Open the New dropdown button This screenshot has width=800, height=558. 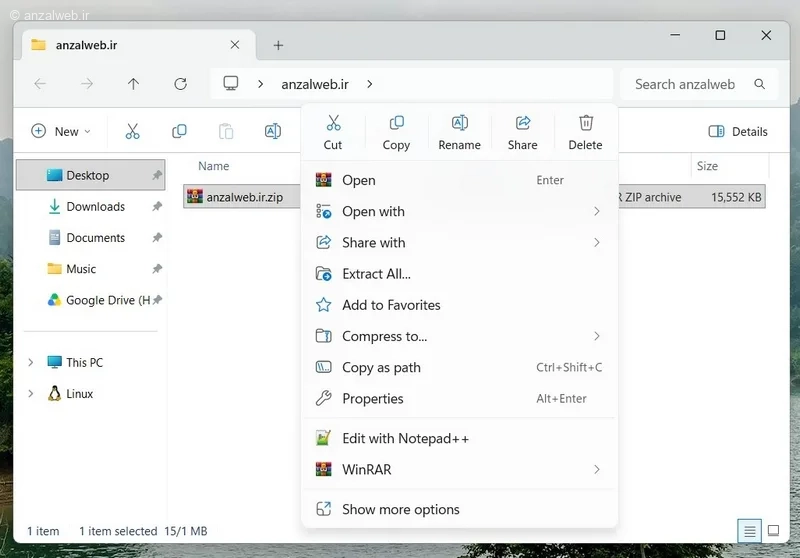61,132
